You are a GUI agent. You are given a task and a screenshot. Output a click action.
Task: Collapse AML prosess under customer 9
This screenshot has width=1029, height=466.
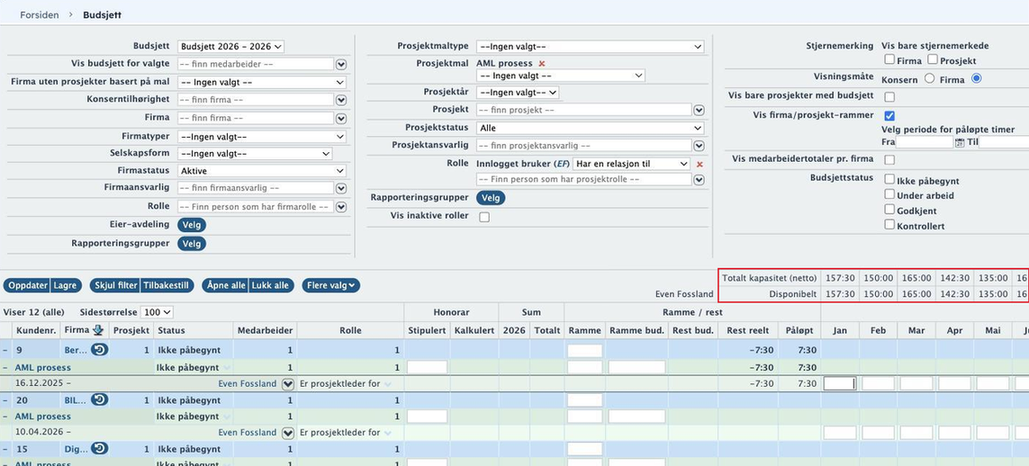[x=5, y=368]
